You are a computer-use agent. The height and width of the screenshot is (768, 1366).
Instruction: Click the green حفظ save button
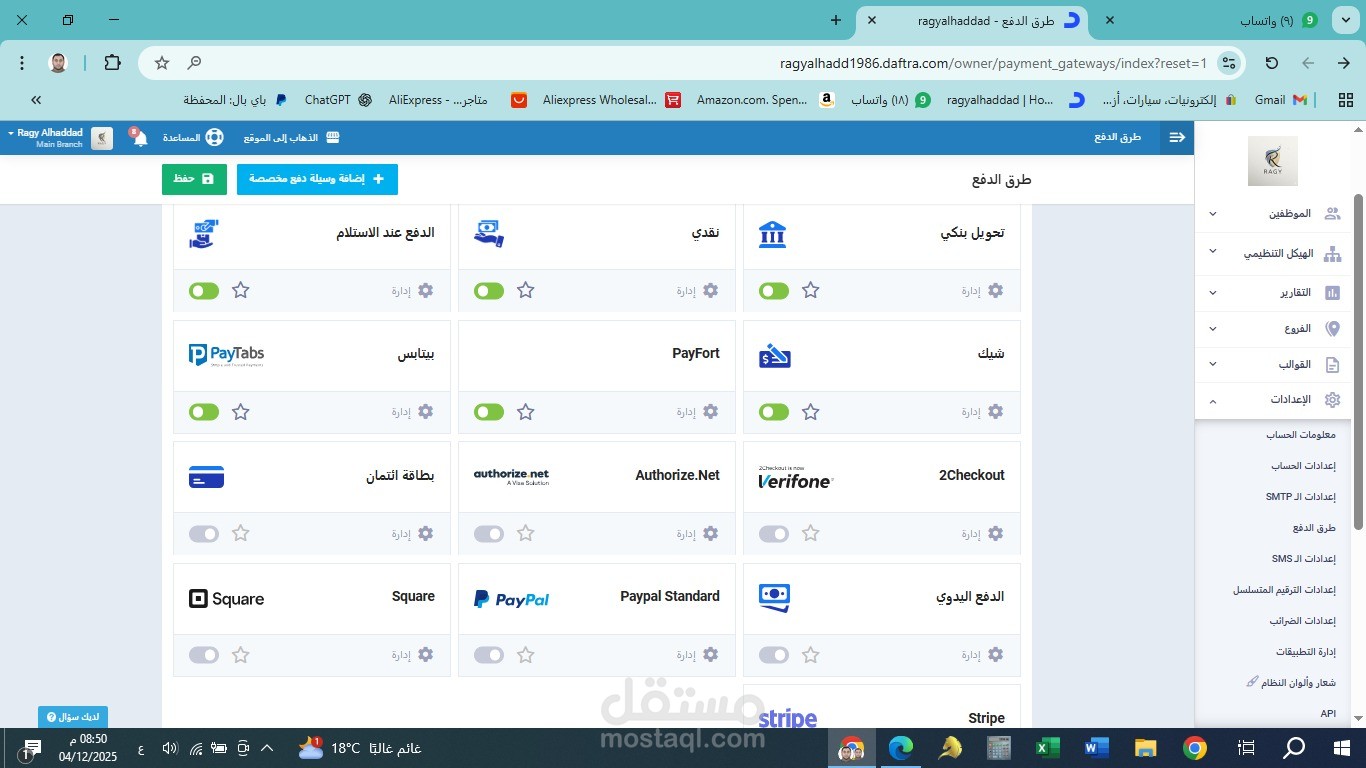[x=193, y=179]
